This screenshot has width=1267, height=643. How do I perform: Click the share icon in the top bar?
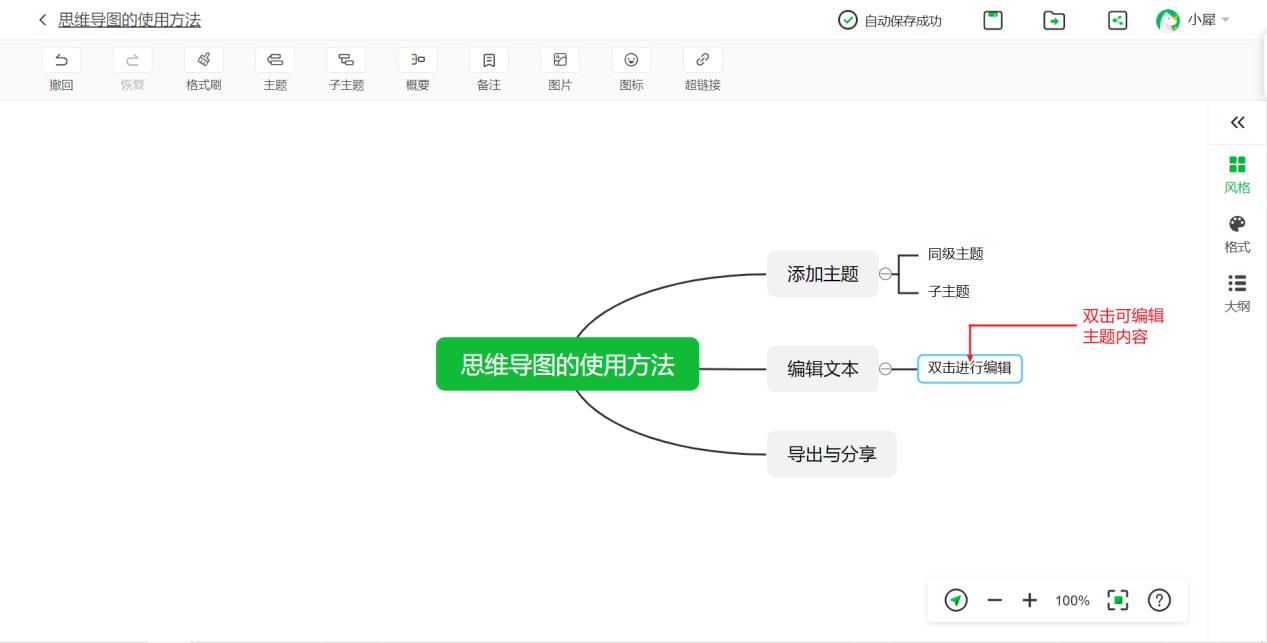1117,20
